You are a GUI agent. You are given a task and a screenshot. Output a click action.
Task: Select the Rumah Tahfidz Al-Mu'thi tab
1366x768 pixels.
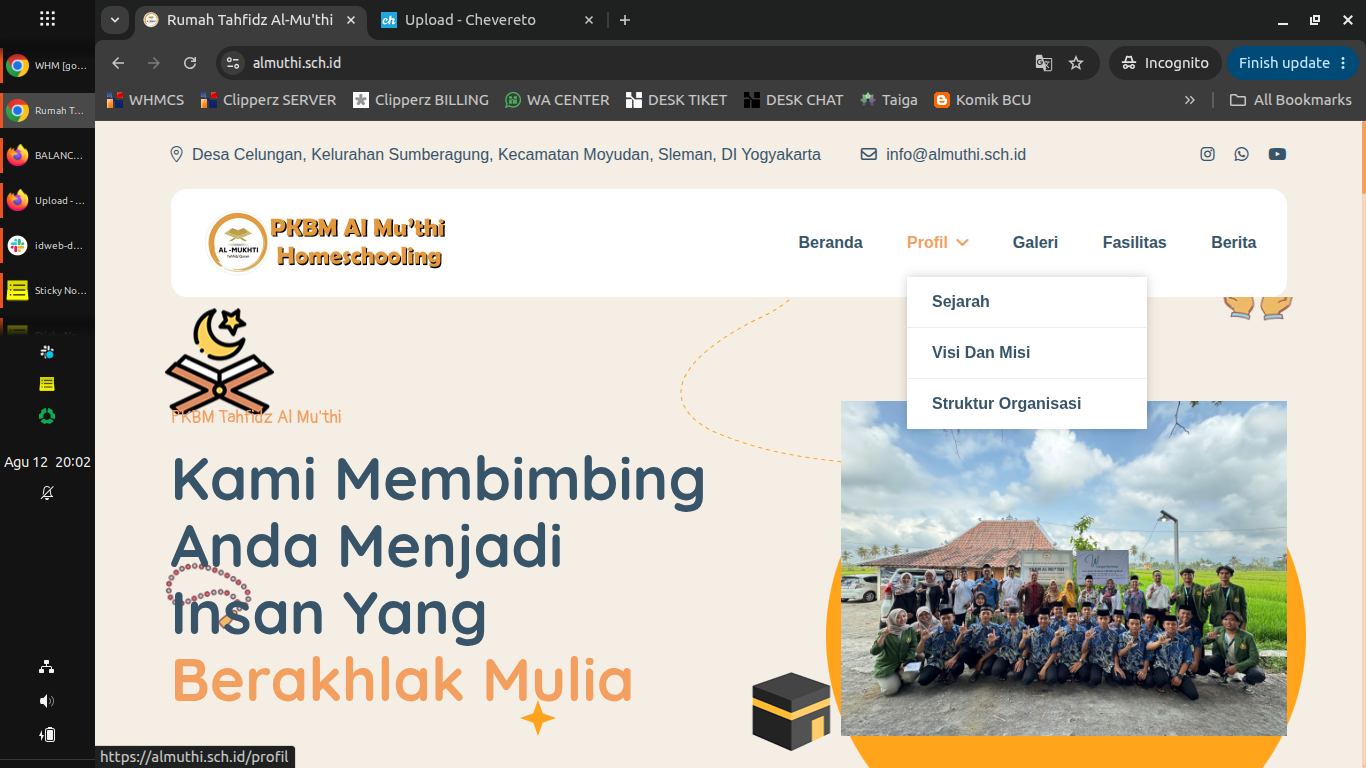pyautogui.click(x=250, y=20)
